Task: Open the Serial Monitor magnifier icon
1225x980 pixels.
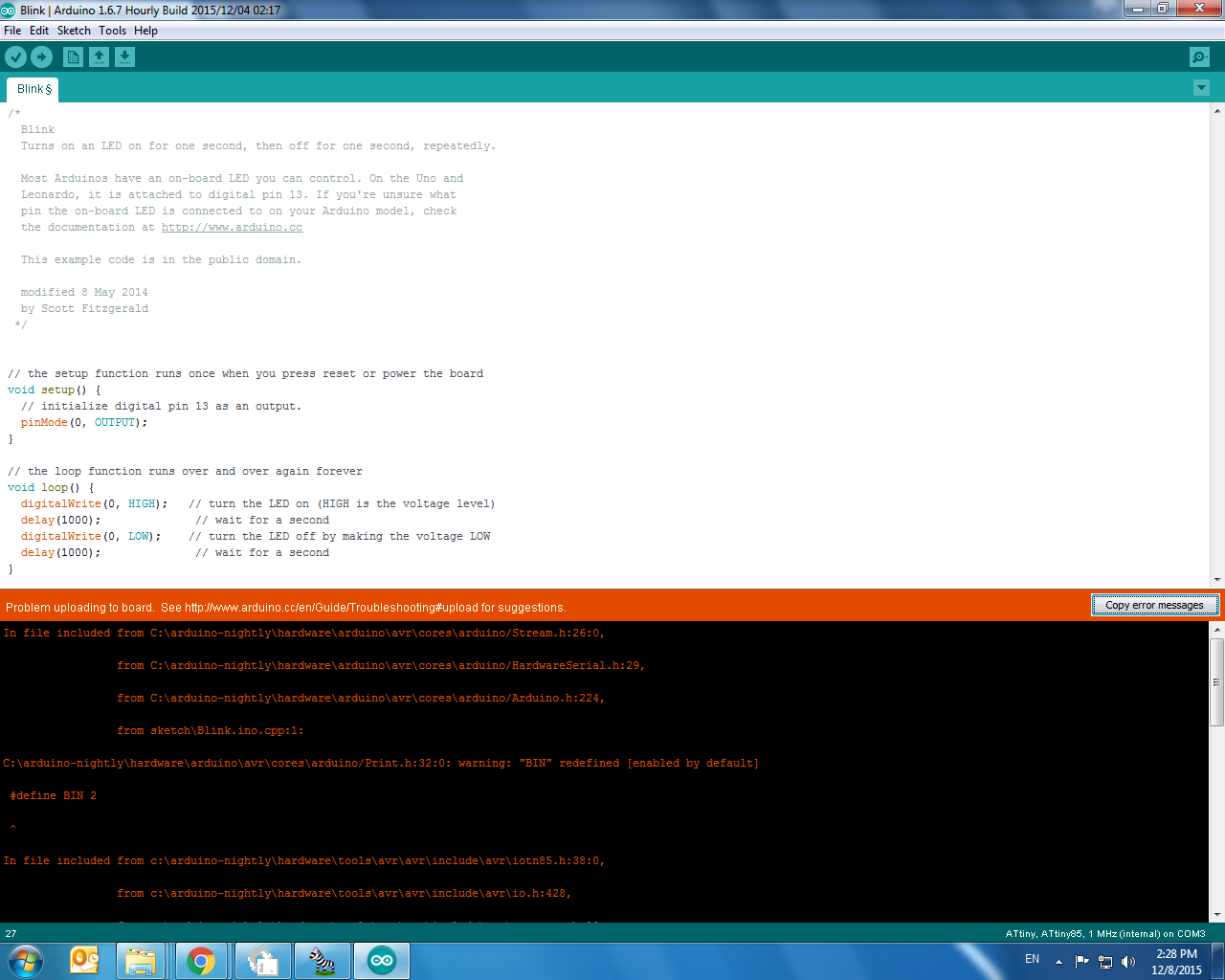Action: (1199, 57)
